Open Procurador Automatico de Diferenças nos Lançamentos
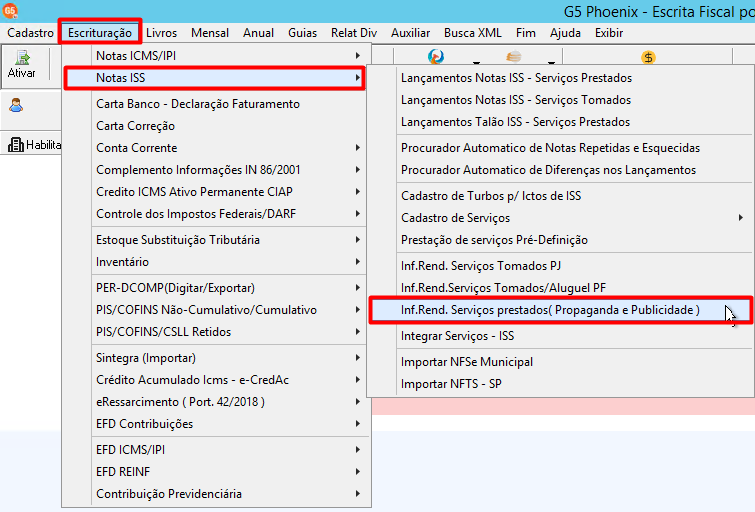The height and width of the screenshot is (512, 755). pyautogui.click(x=560, y=170)
